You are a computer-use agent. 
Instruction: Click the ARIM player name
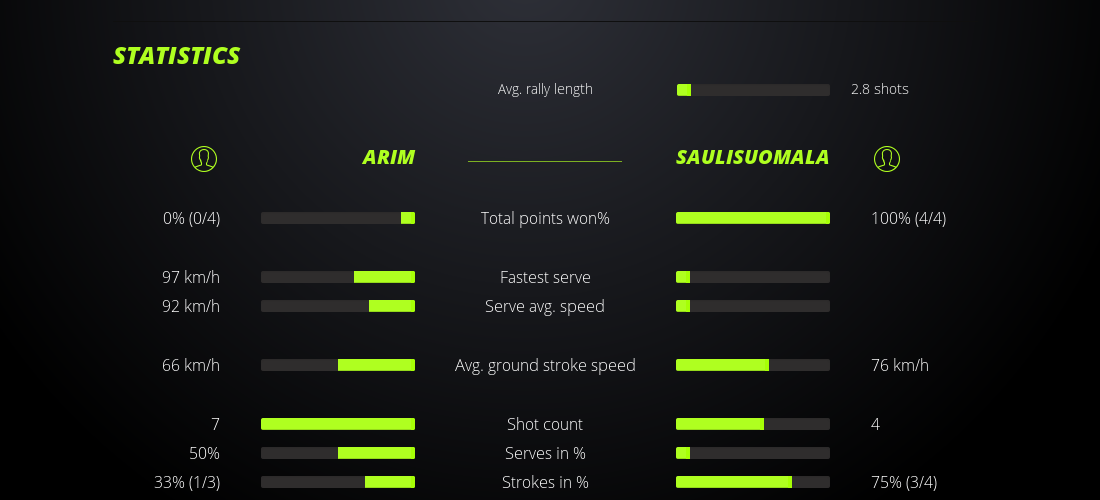click(388, 158)
